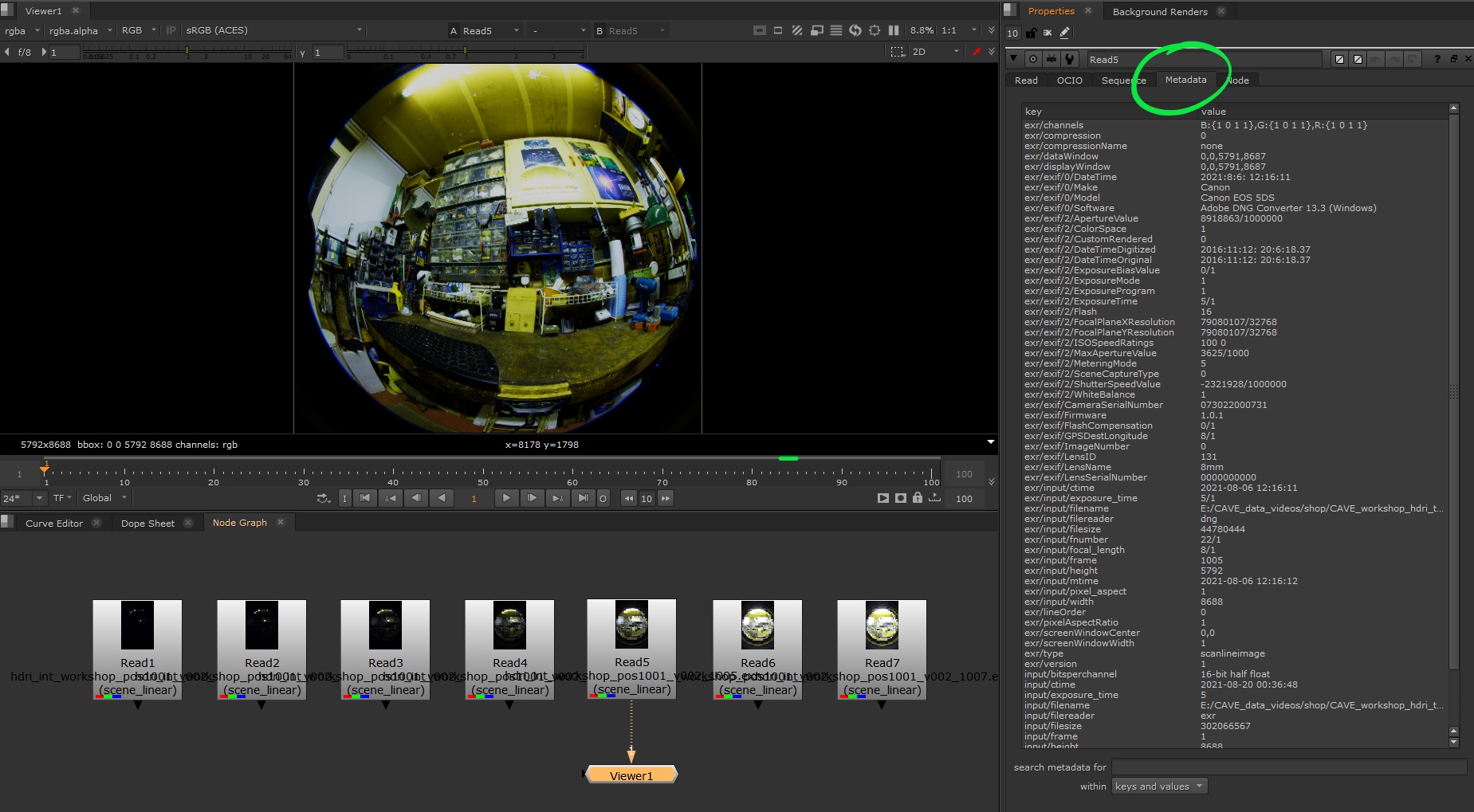Click the Play backward button

click(442, 498)
